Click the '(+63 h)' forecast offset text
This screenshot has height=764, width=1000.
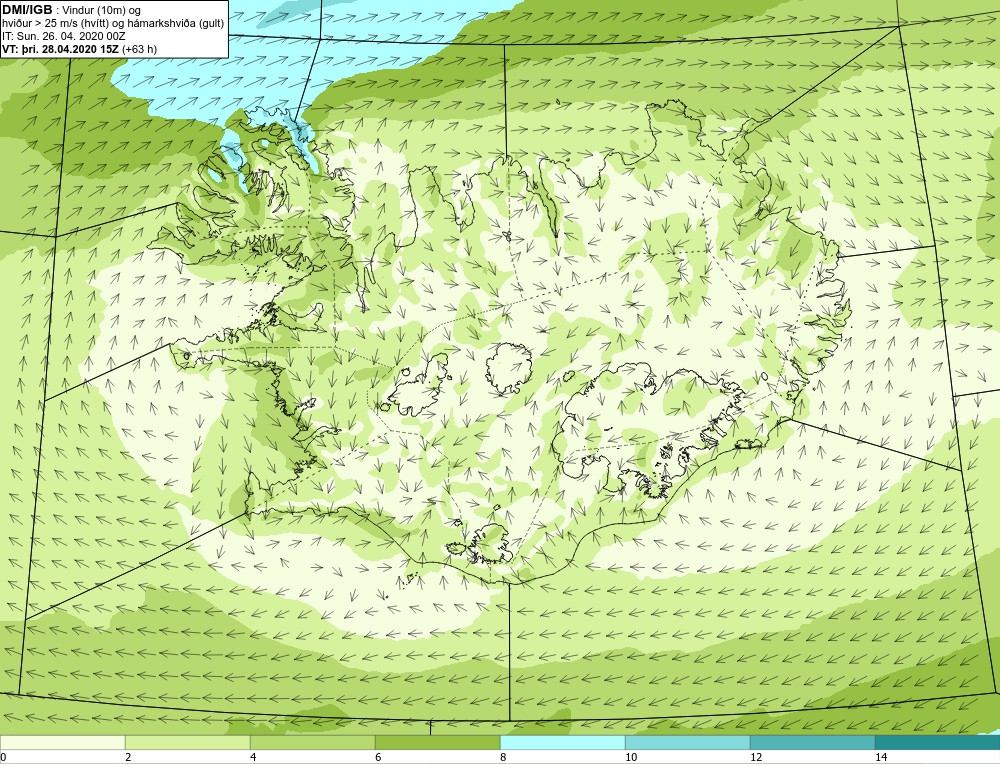[139, 49]
